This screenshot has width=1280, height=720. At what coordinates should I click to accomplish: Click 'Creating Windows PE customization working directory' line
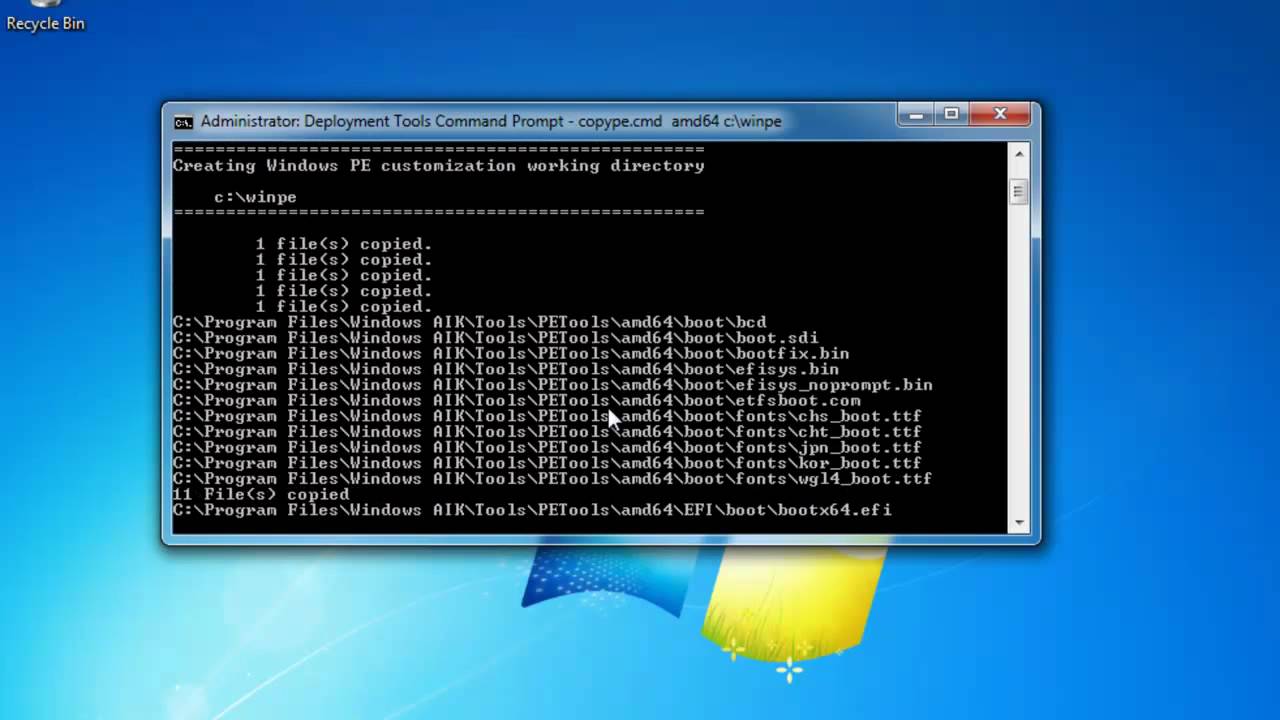pos(438,166)
